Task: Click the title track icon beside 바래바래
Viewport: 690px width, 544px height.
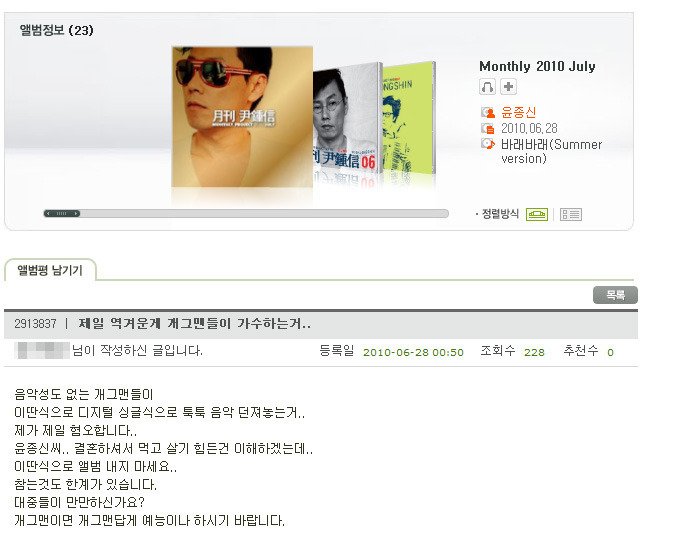Action: [488, 144]
